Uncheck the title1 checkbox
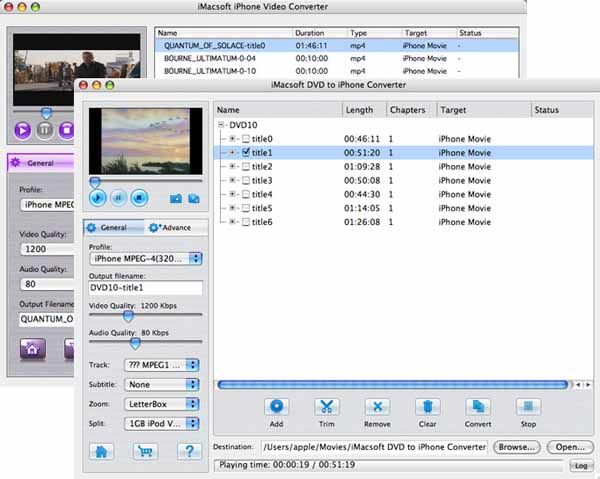 pos(245,153)
